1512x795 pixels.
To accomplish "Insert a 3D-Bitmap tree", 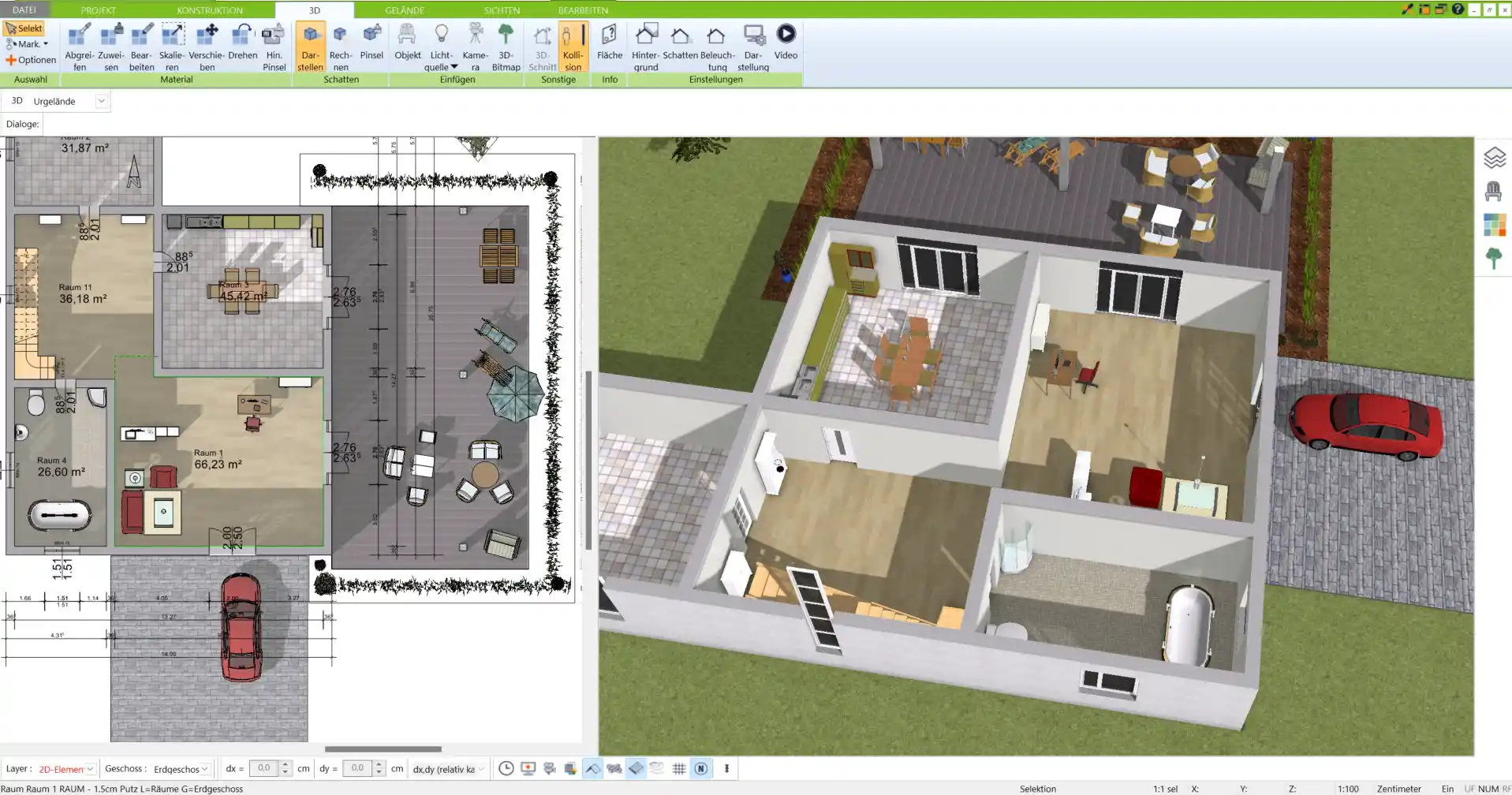I will pyautogui.click(x=506, y=47).
